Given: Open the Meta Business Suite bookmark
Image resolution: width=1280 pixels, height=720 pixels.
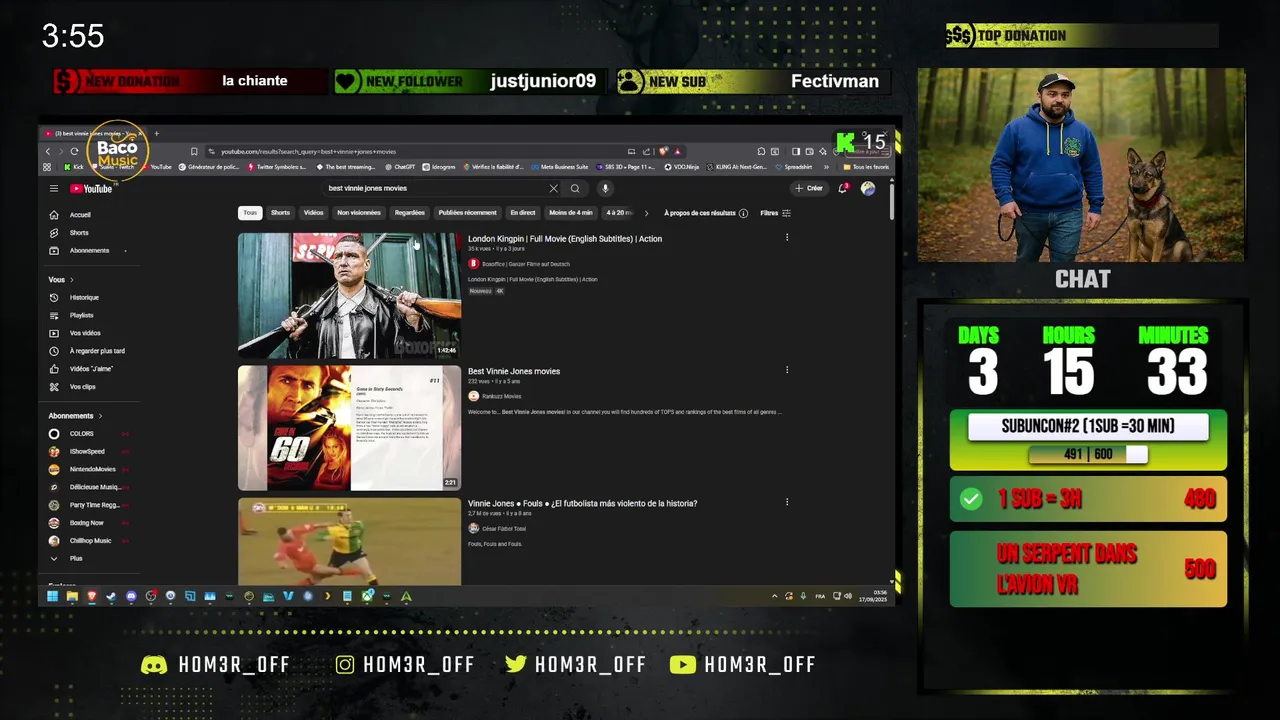Looking at the screenshot, I should tap(560, 167).
